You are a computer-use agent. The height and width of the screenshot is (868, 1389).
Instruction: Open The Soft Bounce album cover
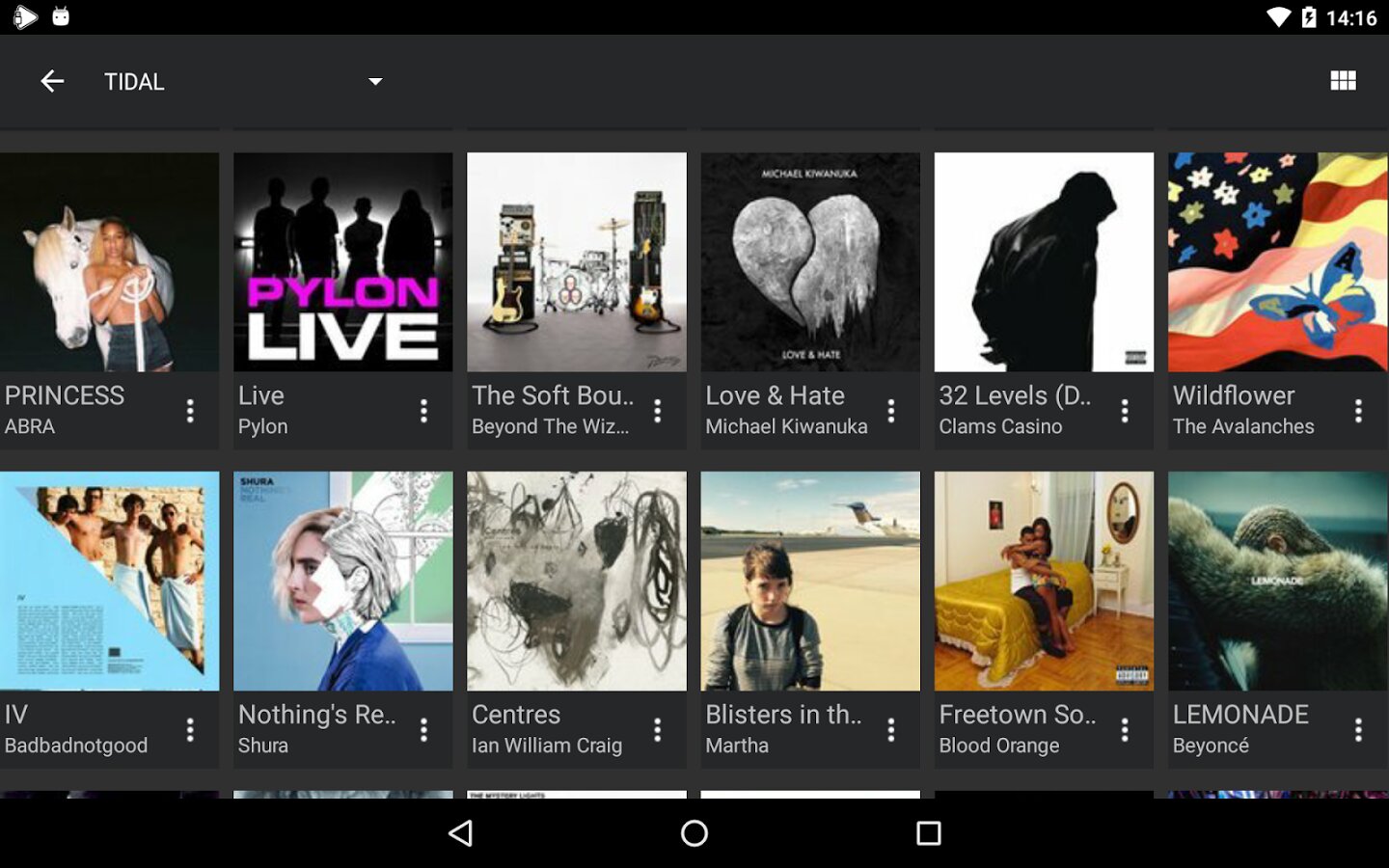pos(577,261)
